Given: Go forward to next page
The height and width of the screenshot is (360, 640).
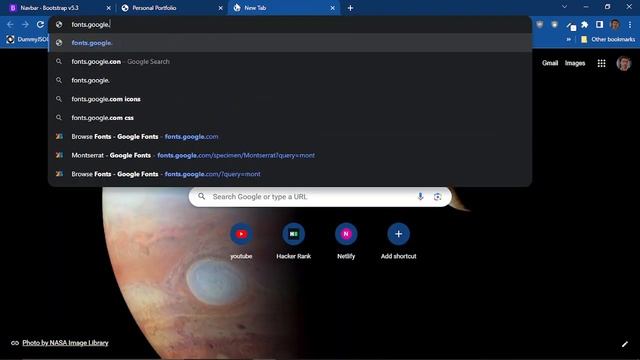Looking at the screenshot, I should (25, 24).
